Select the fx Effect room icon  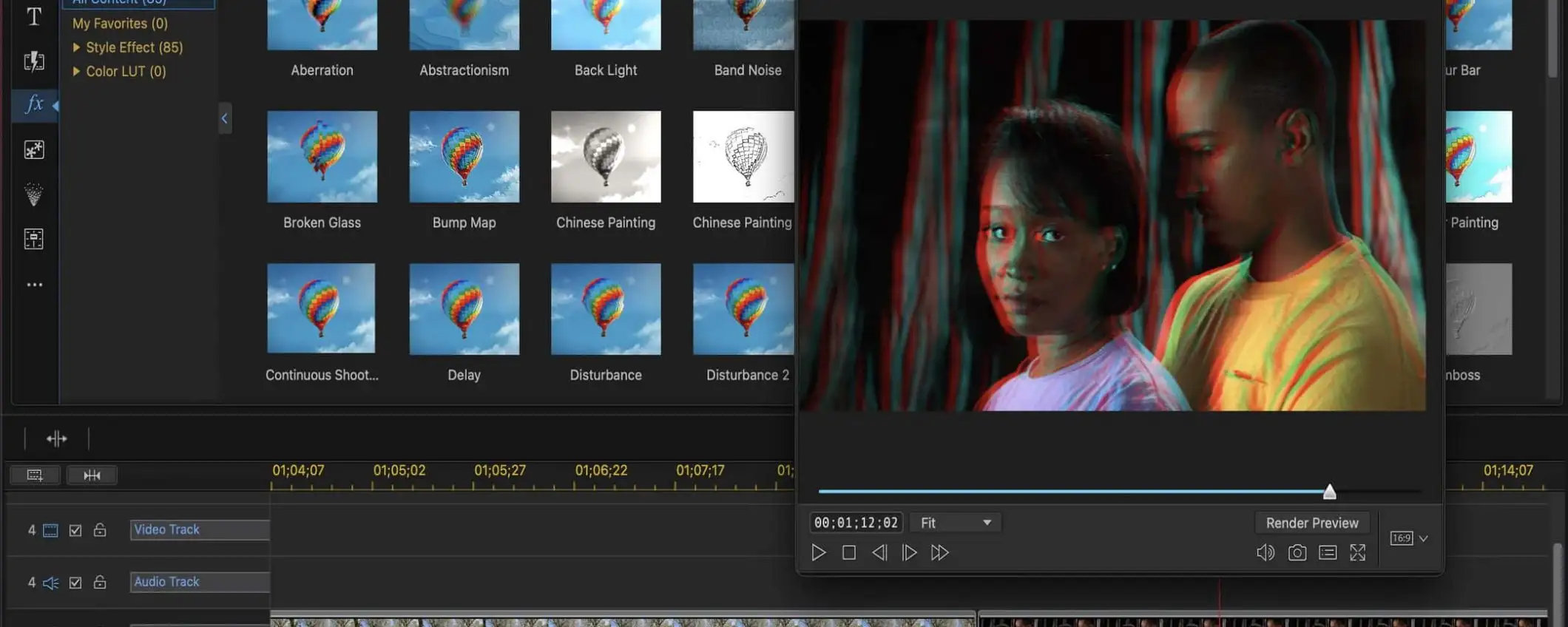click(x=34, y=104)
